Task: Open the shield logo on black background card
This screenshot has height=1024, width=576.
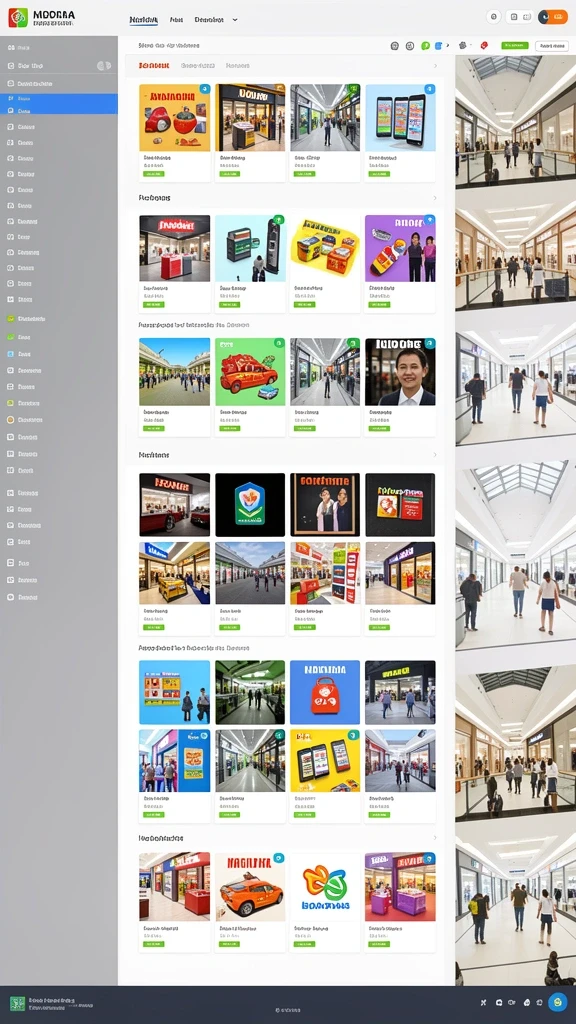Action: pyautogui.click(x=250, y=505)
